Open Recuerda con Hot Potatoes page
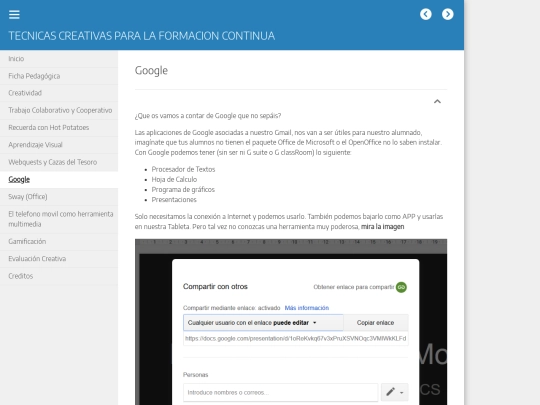The width and height of the screenshot is (540, 405). [59, 128]
